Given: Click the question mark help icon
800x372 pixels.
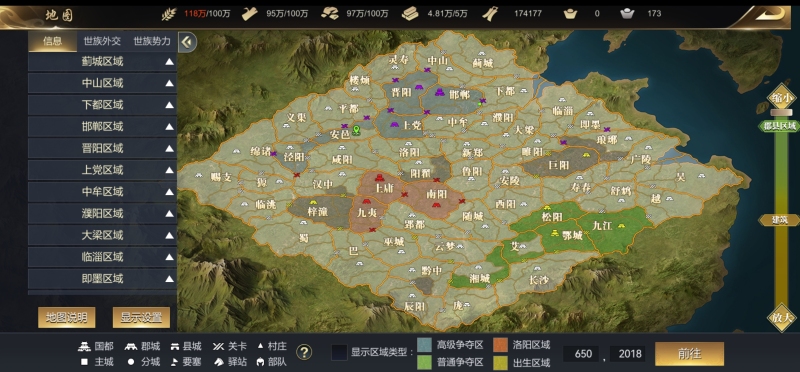Looking at the screenshot, I should coord(304,352).
